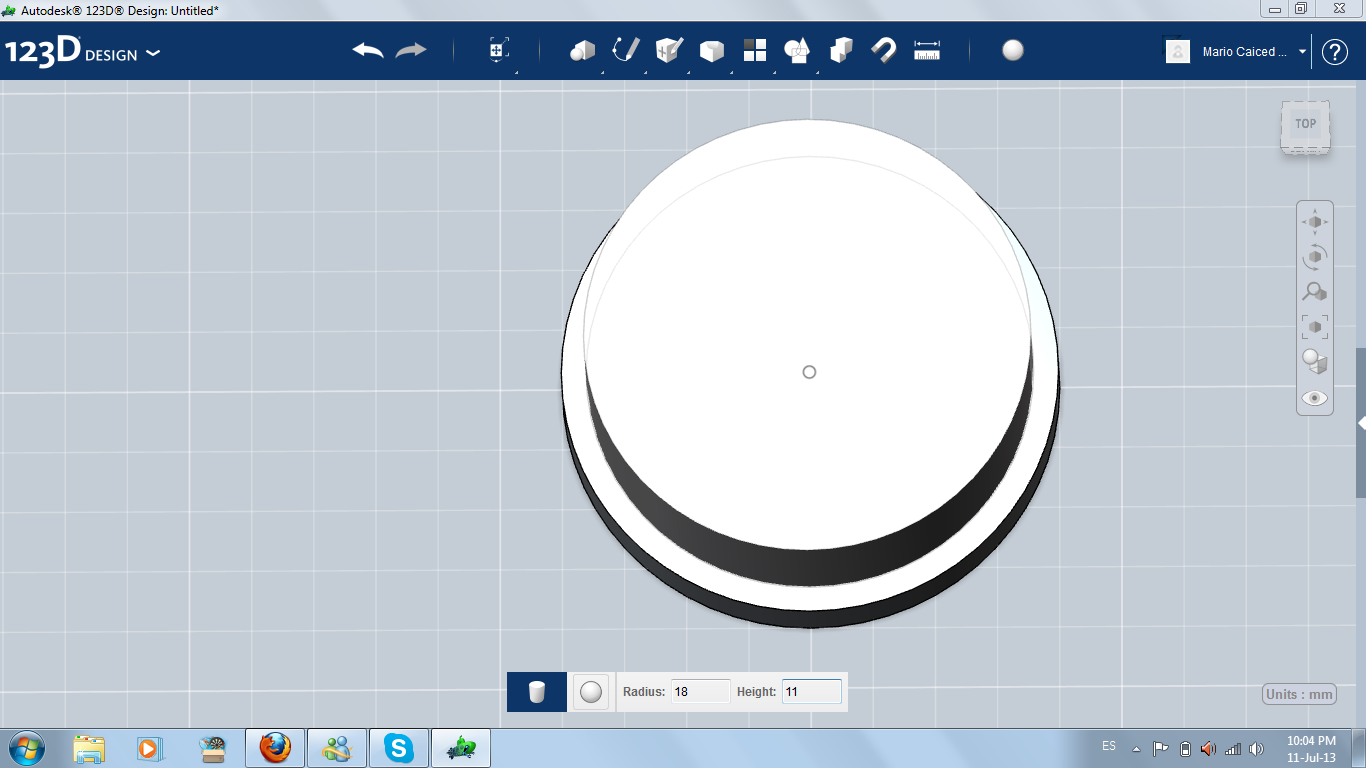Open the Windows Start menu
Screen dimensions: 1366x768
click(26, 747)
